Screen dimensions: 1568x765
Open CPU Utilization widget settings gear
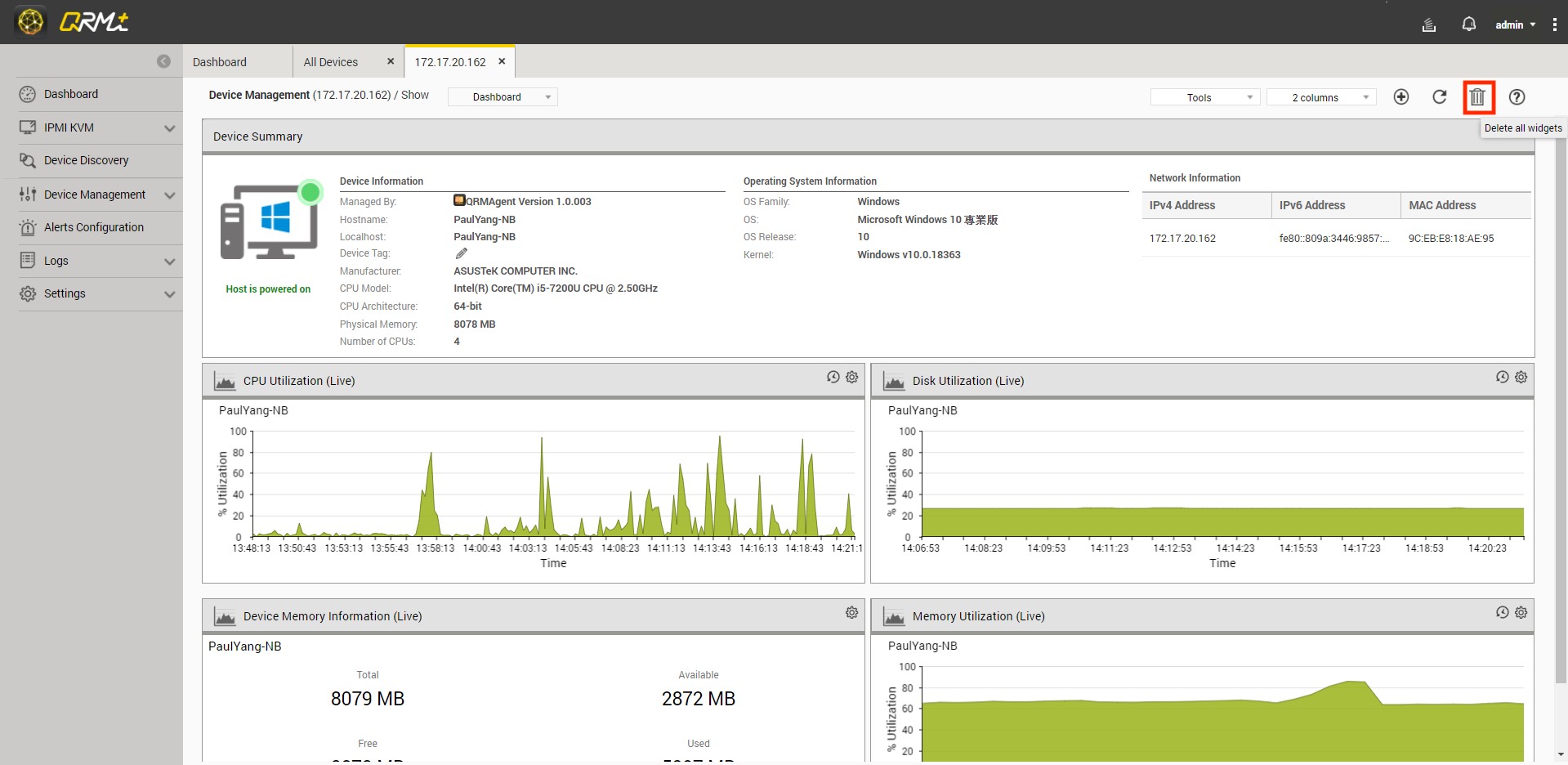851,377
